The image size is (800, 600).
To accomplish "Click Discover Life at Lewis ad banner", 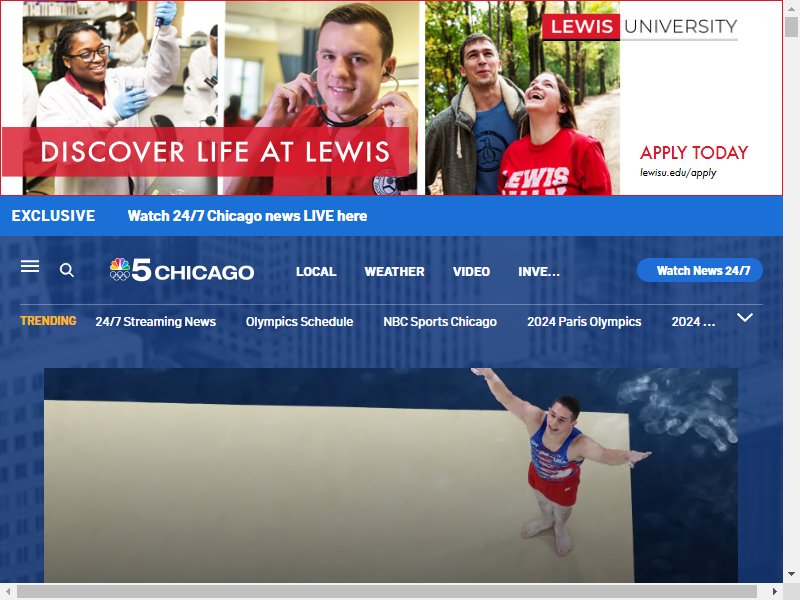I will tap(205, 152).
